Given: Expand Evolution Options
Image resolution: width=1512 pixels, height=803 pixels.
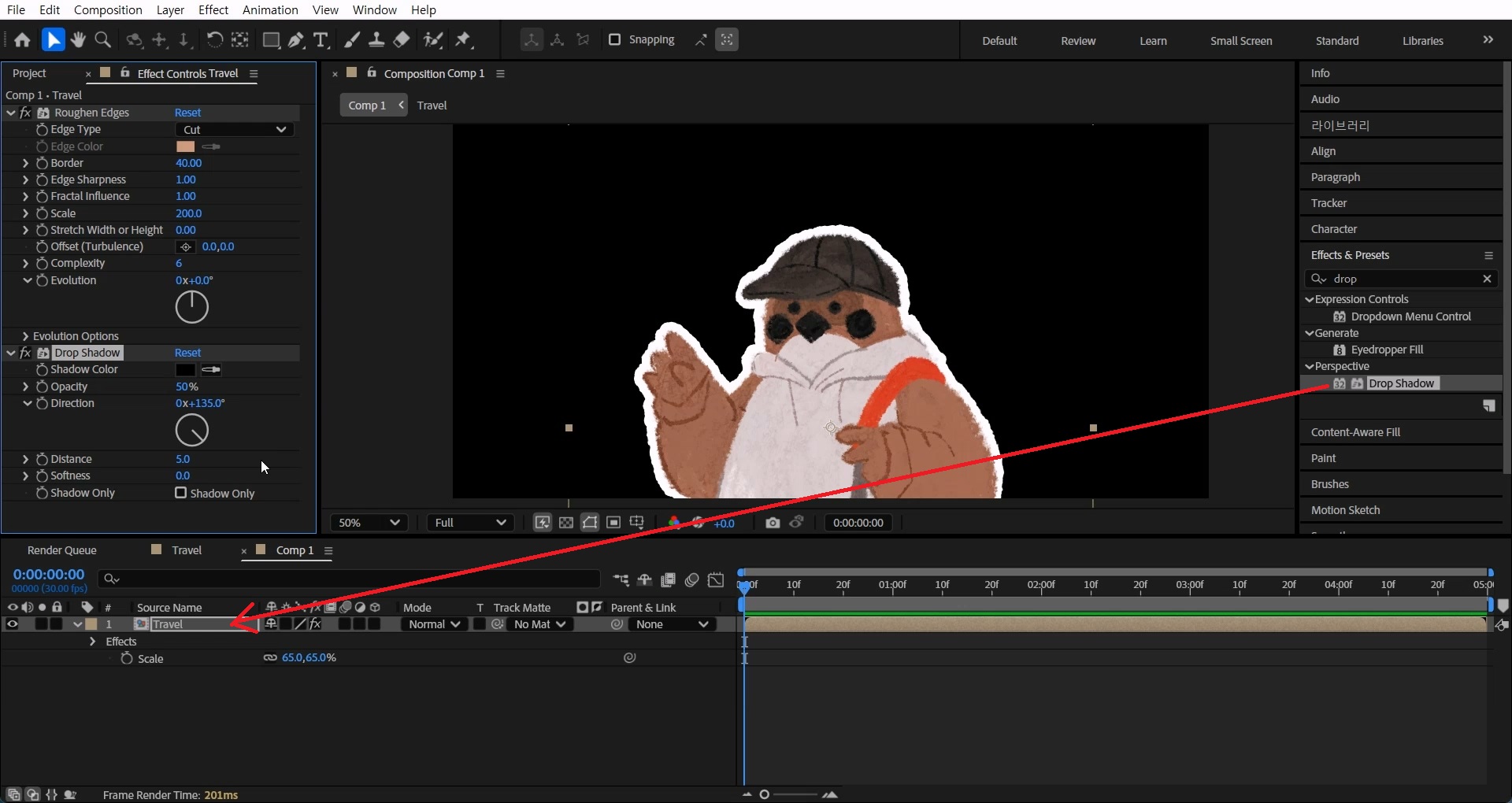Looking at the screenshot, I should click(x=25, y=336).
